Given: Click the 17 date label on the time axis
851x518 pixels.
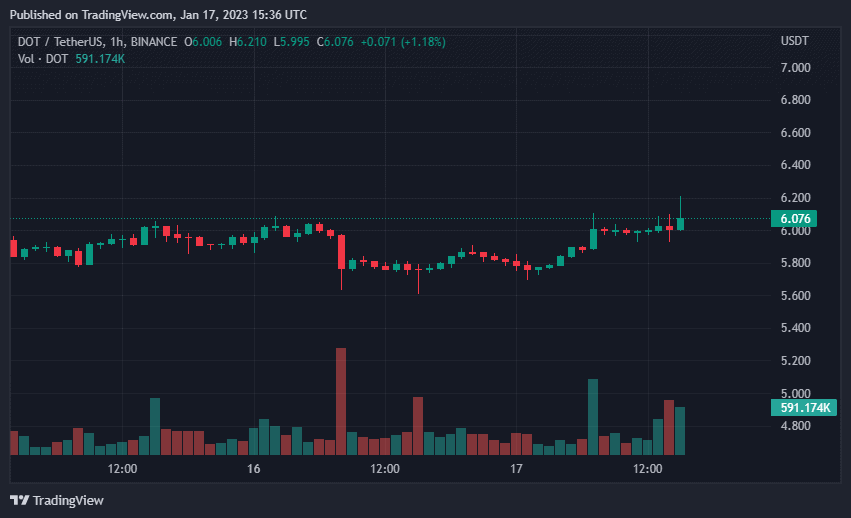Looking at the screenshot, I should [516, 469].
